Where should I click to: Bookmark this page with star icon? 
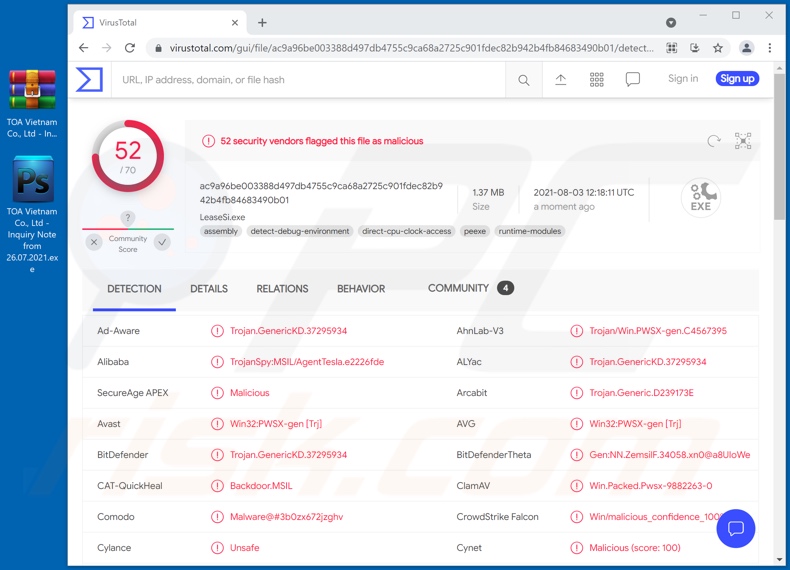coord(717,48)
